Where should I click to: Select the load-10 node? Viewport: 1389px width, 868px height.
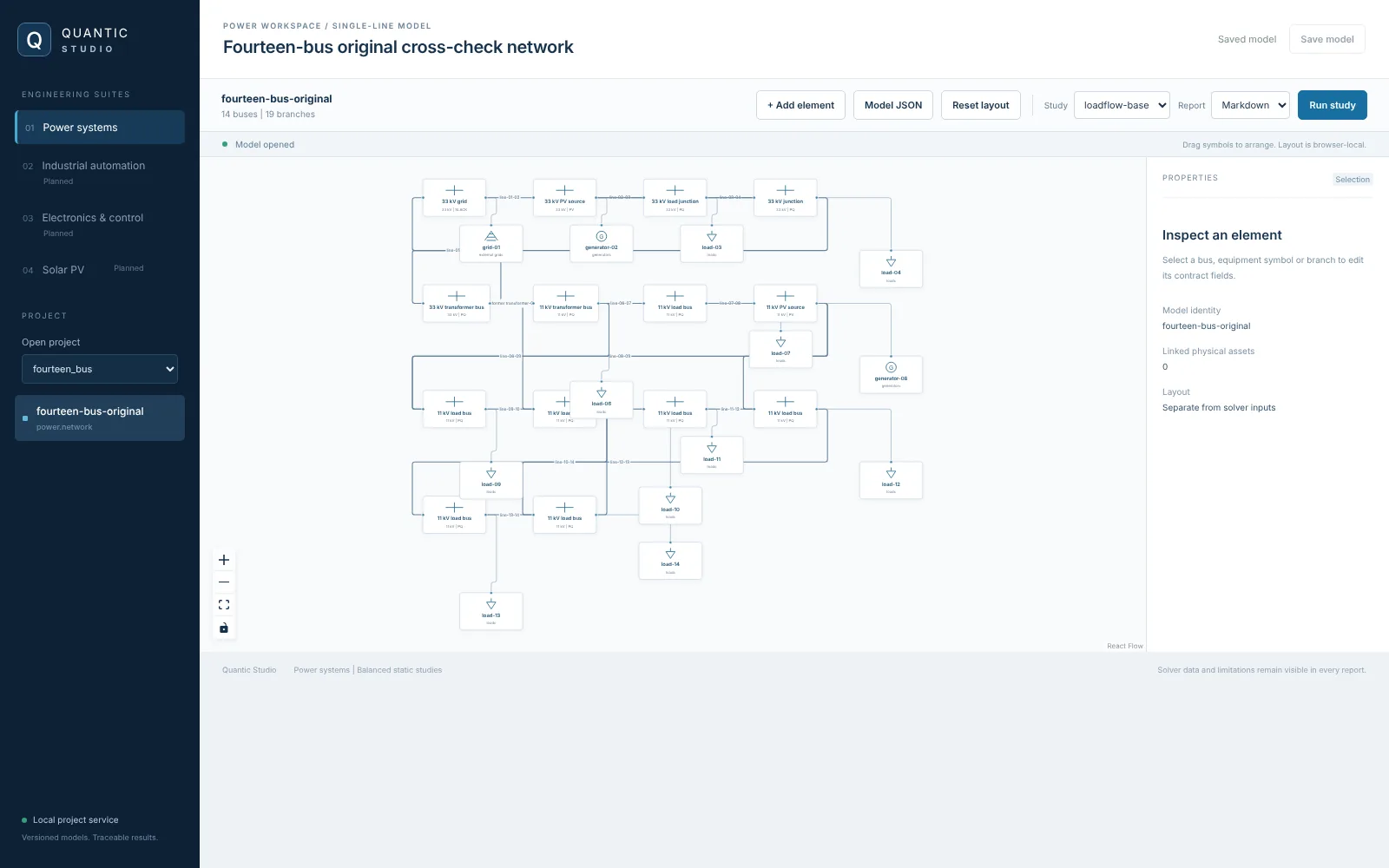tap(670, 505)
